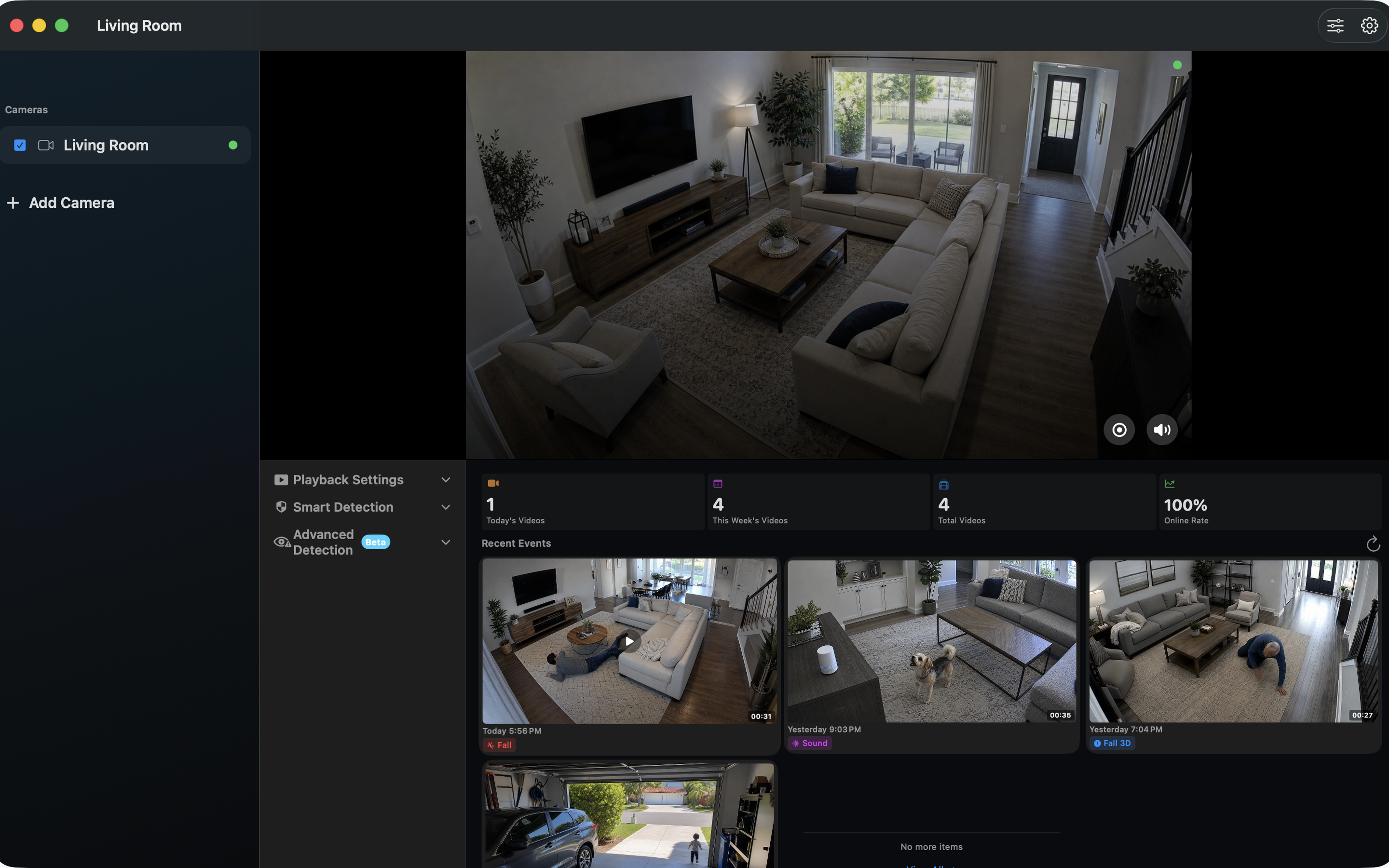Click the Smart Detection shield icon

coord(281,507)
